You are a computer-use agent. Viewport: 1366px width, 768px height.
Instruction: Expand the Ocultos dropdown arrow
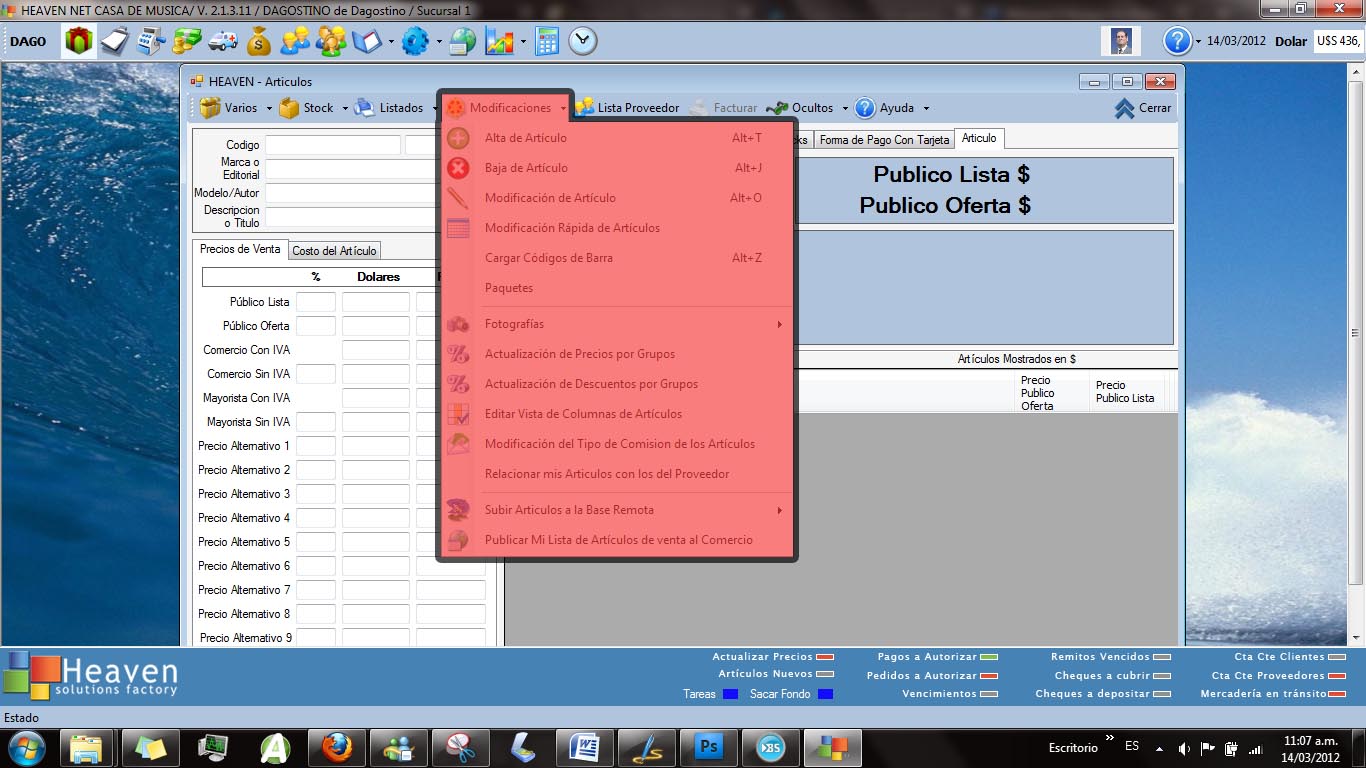pyautogui.click(x=845, y=108)
